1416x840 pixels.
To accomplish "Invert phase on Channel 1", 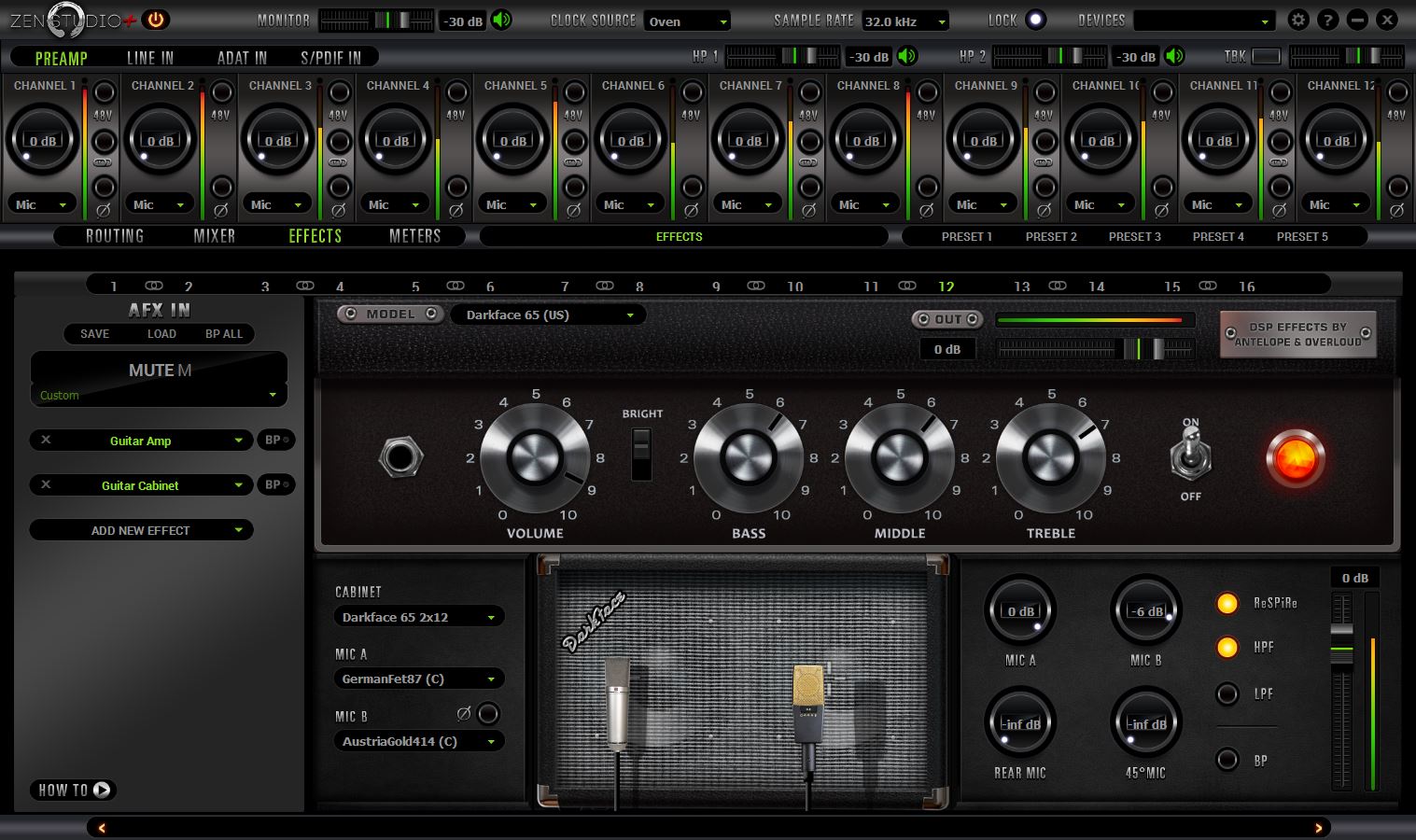I will click(104, 211).
